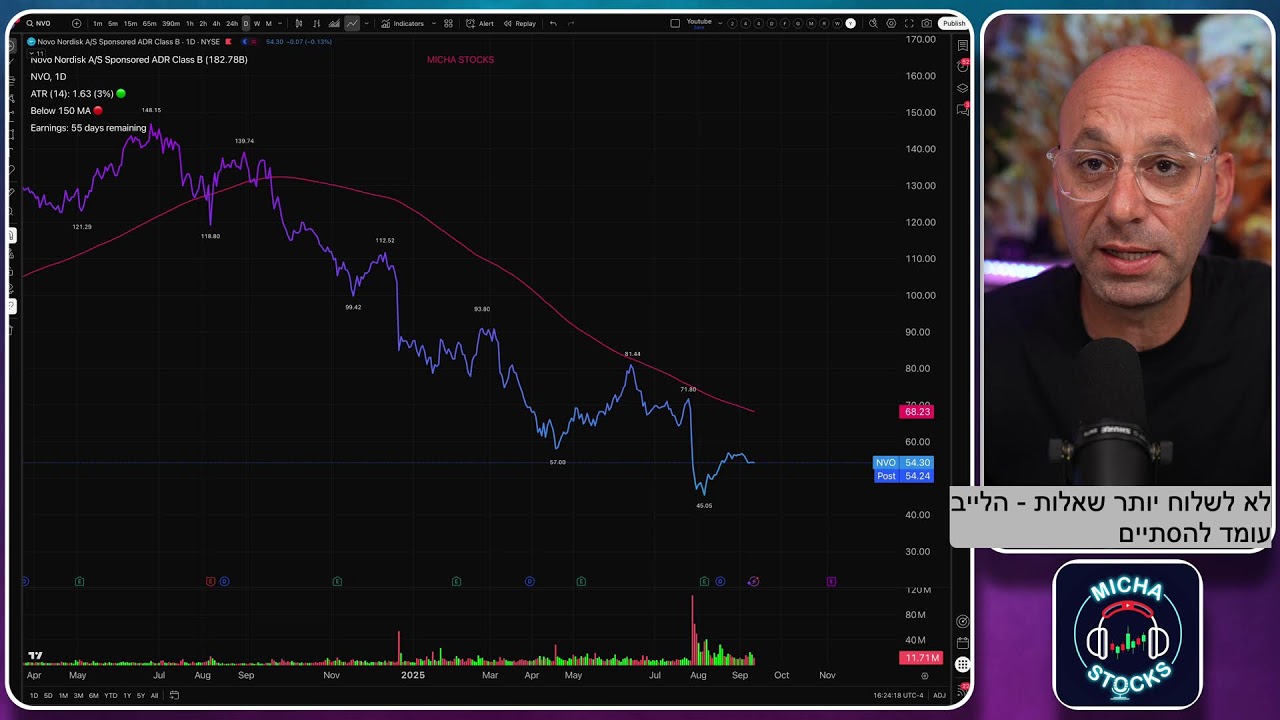Select the 1m timeframe
This screenshot has height=720, width=1280.
point(97,23)
